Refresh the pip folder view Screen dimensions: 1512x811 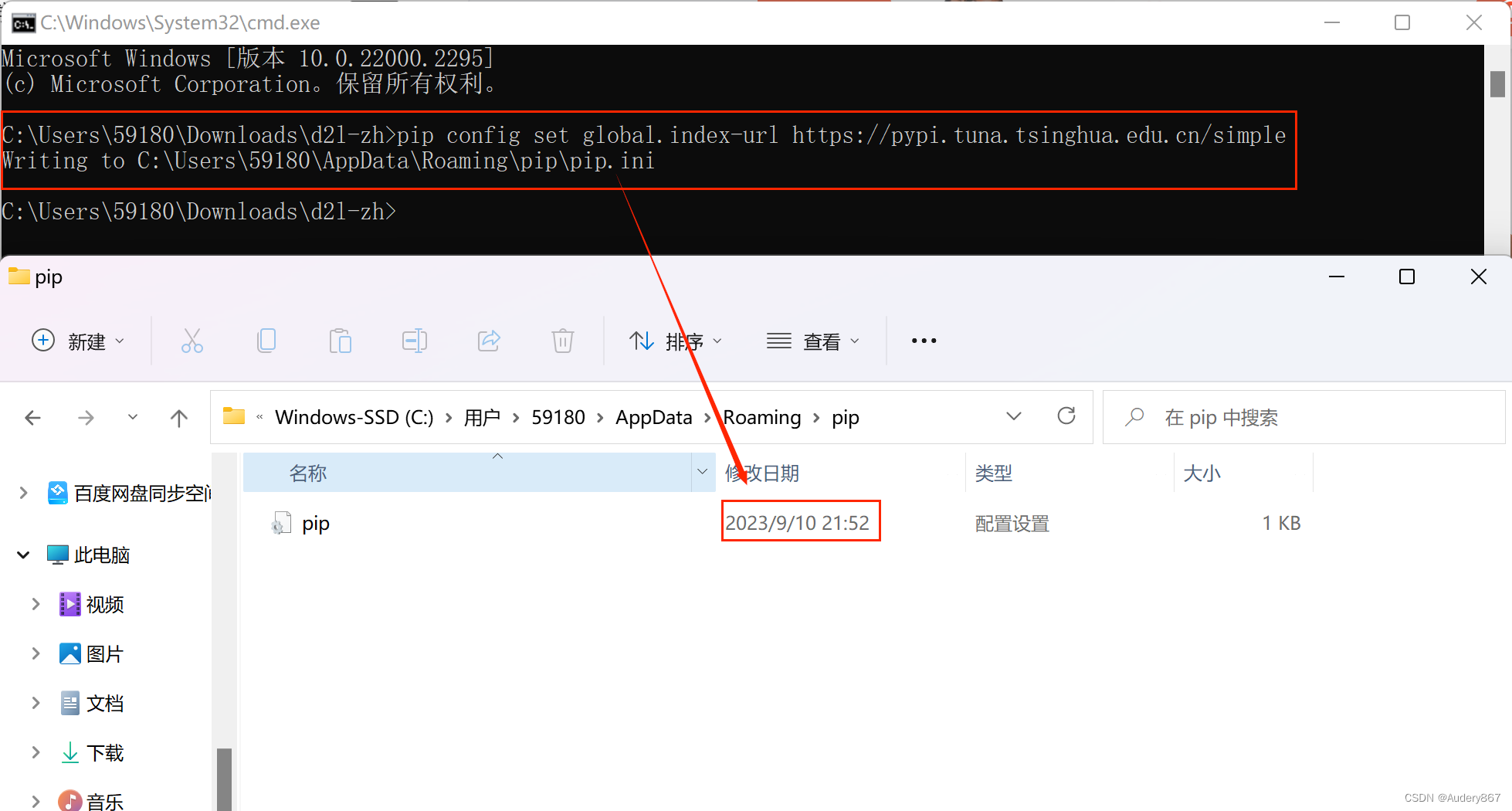pyautogui.click(x=1066, y=416)
